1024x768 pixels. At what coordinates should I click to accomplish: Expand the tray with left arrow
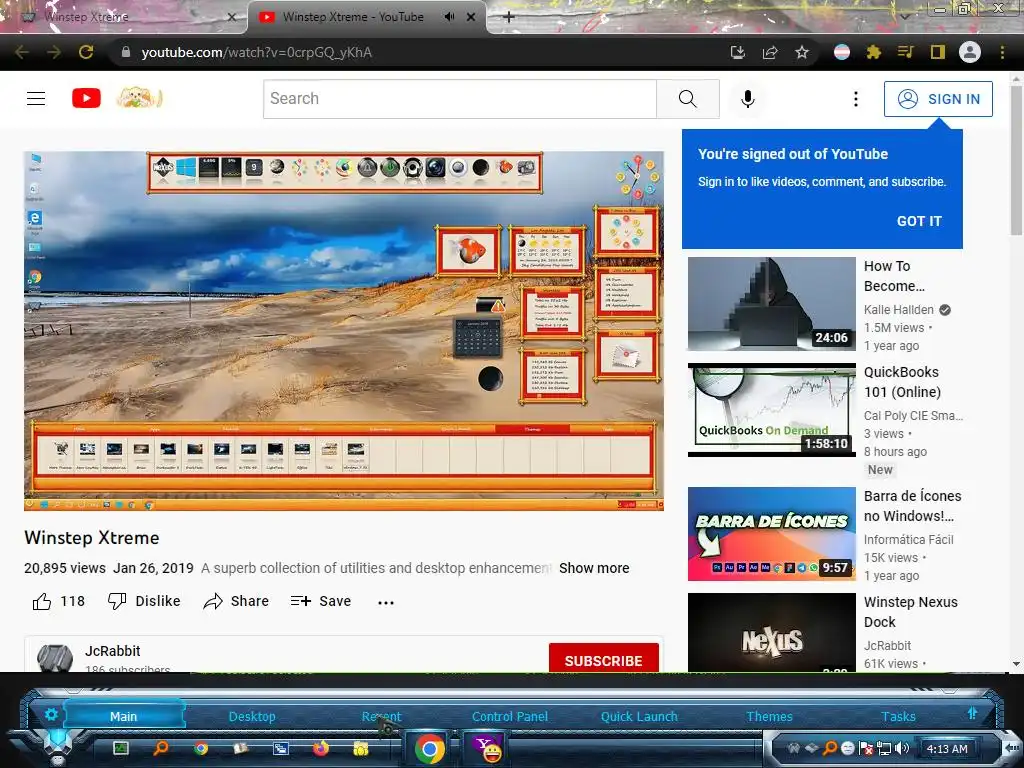(x=1011, y=748)
